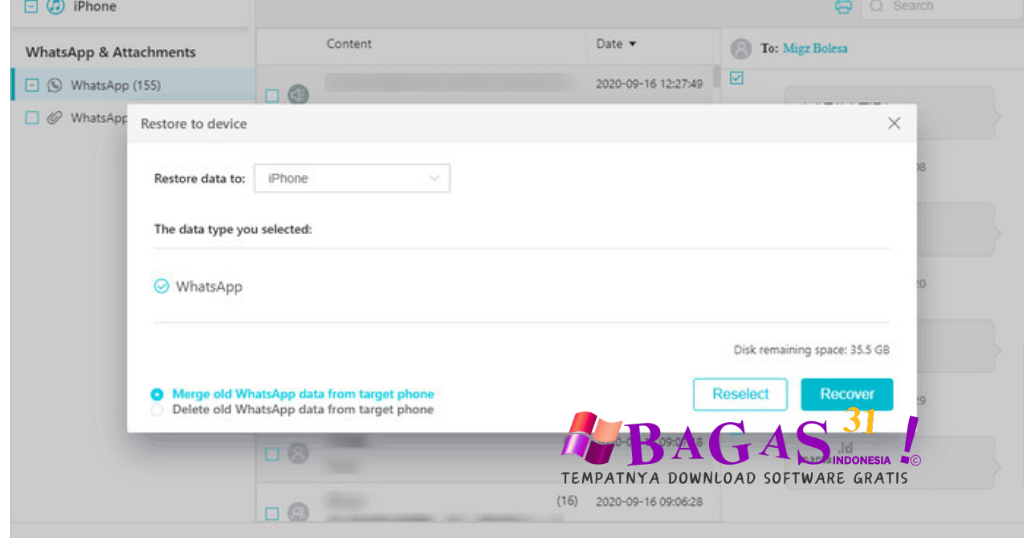Select Delete old WhatsApp data option
The height and width of the screenshot is (538, 1024).
click(x=157, y=410)
